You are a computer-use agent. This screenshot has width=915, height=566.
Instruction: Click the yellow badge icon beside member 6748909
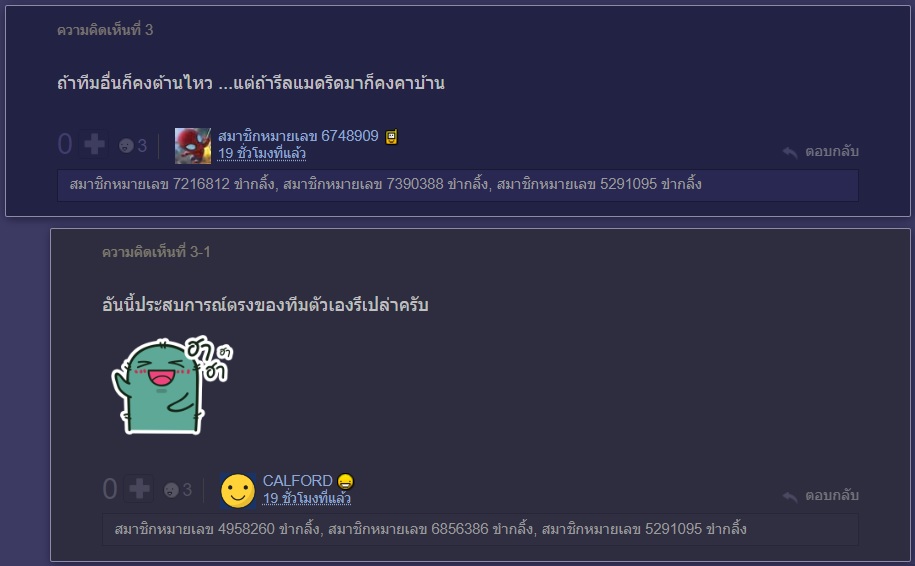(x=391, y=137)
